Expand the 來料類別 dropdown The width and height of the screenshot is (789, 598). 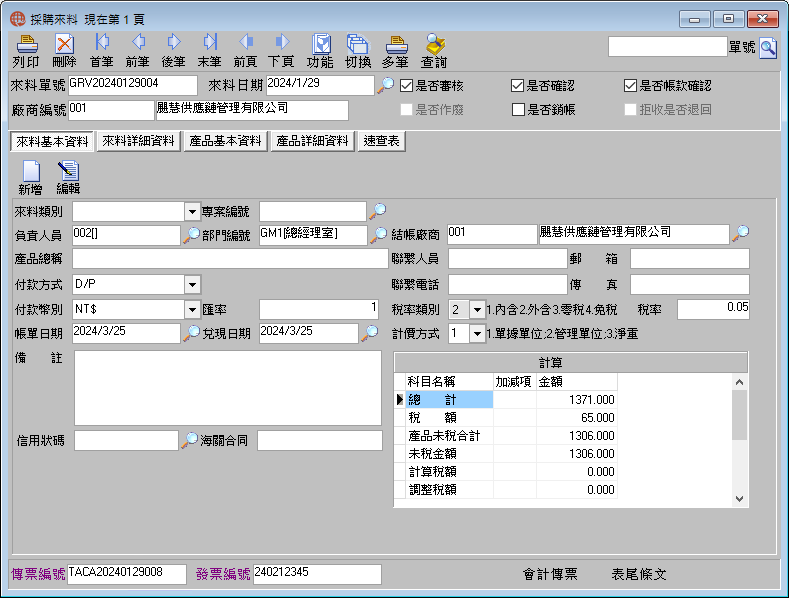(x=192, y=212)
